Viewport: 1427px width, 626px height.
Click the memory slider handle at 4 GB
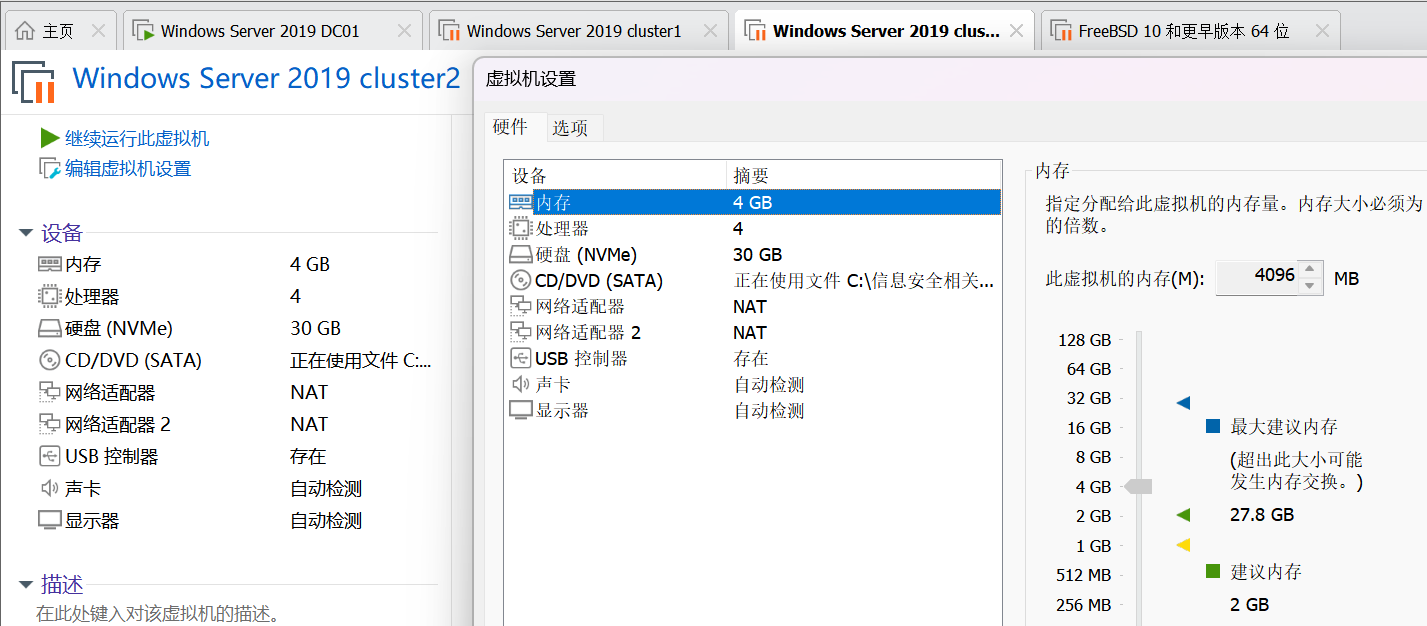[1138, 486]
